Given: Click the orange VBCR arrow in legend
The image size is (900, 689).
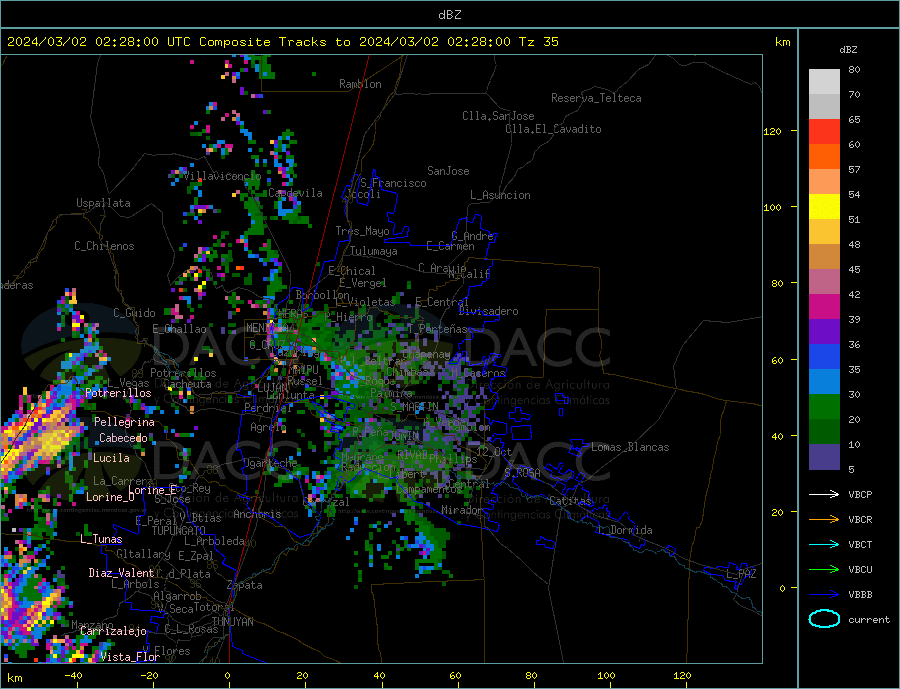Looking at the screenshot, I should tap(825, 520).
